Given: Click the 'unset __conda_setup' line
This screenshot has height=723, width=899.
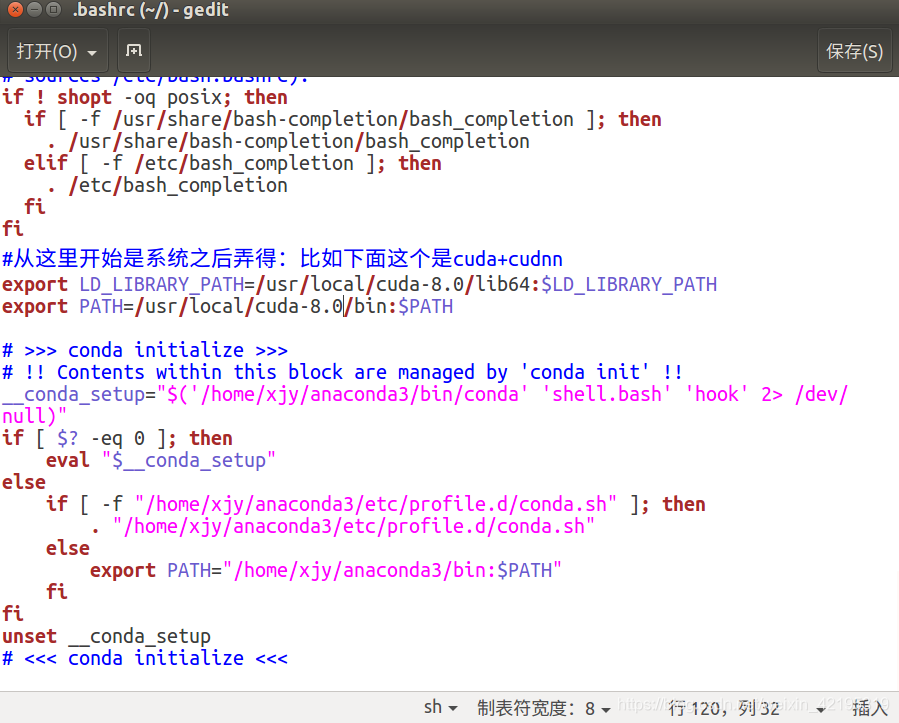Looking at the screenshot, I should [106, 636].
